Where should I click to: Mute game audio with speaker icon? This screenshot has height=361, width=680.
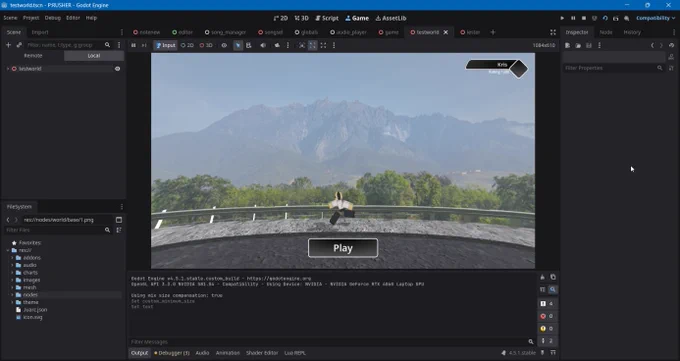click(x=263, y=45)
